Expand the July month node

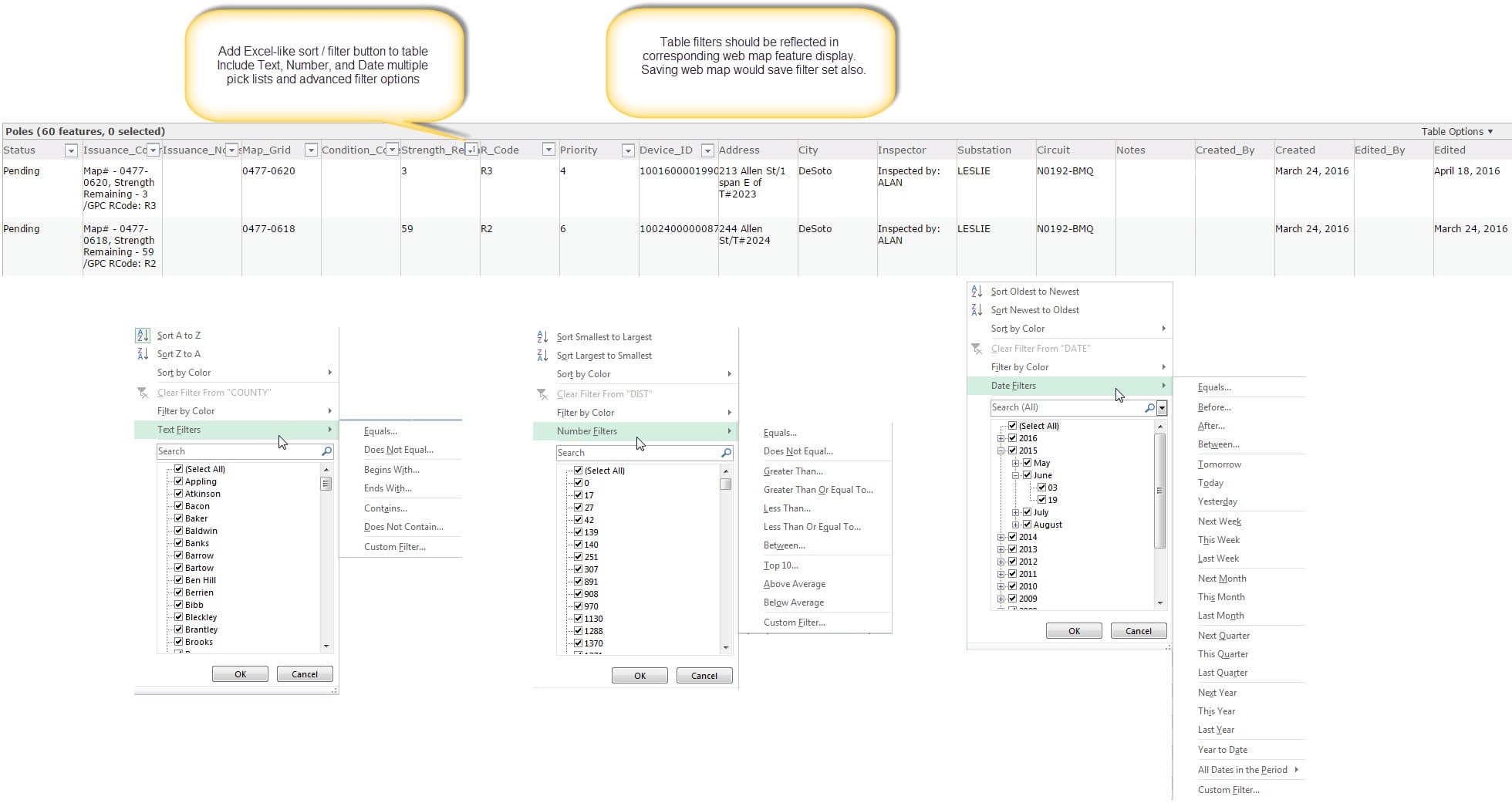(x=1016, y=512)
